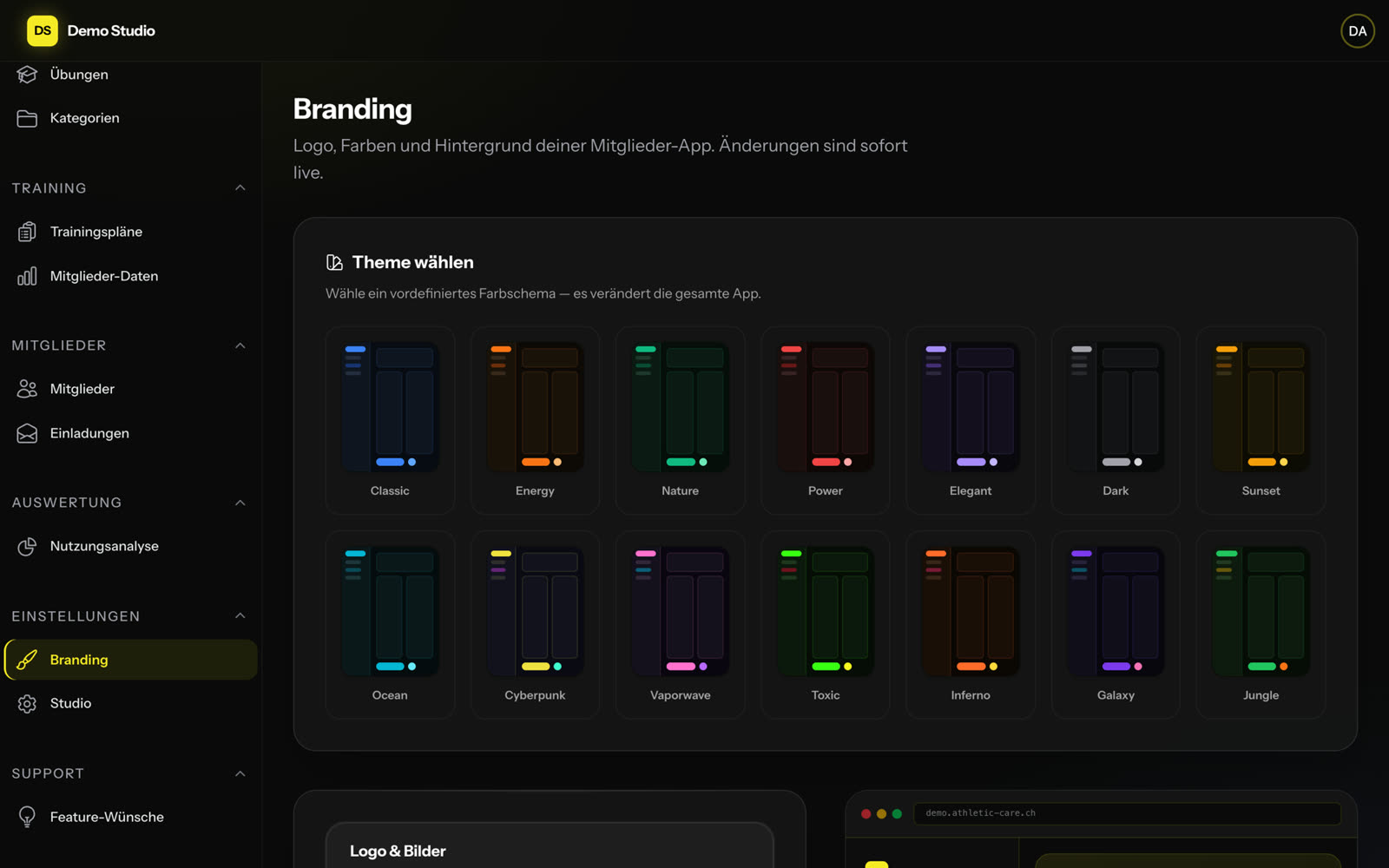Click the Einladungen envelope icon
This screenshot has height=868, width=1389.
pos(27,433)
